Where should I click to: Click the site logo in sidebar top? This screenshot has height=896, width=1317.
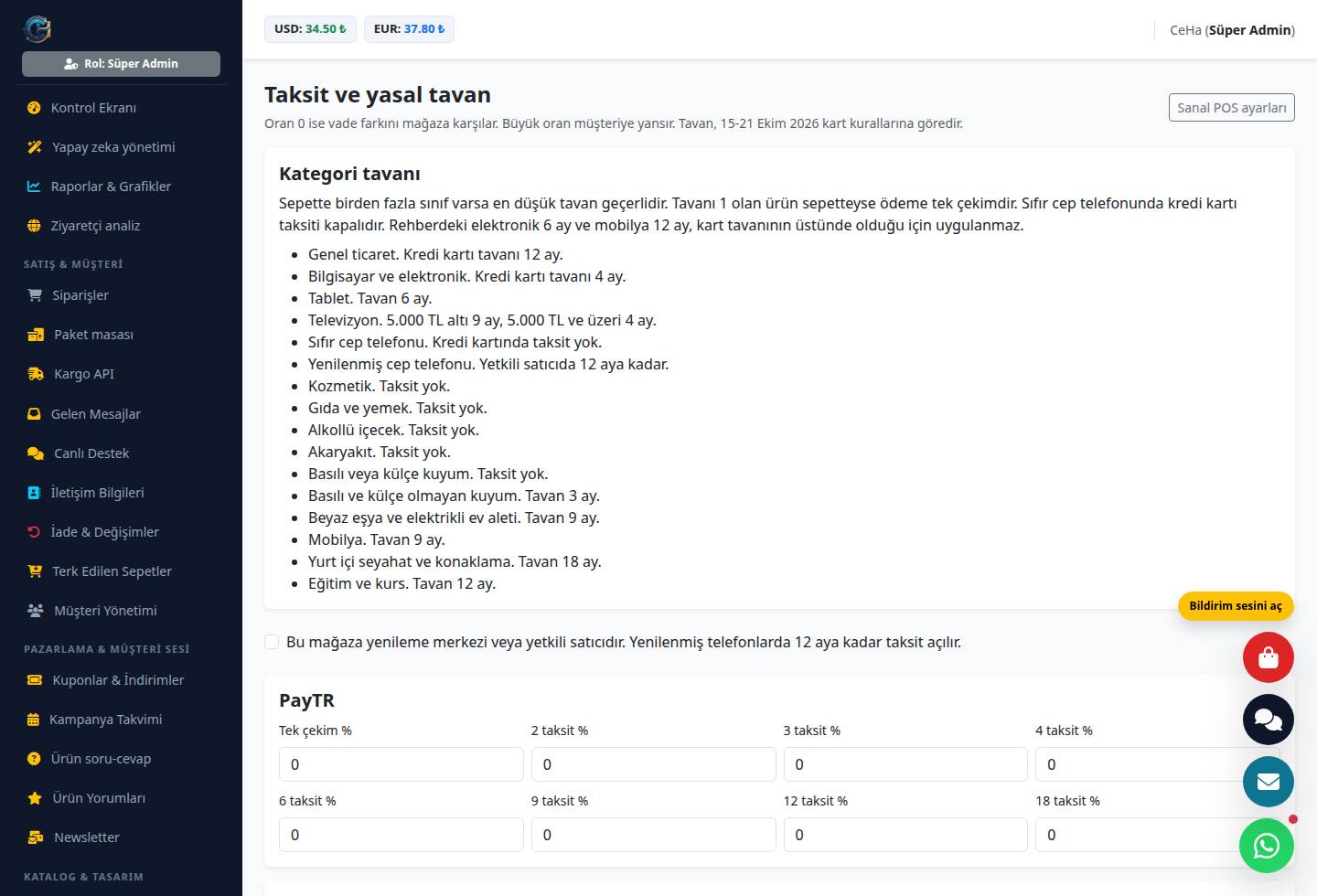pyautogui.click(x=37, y=29)
